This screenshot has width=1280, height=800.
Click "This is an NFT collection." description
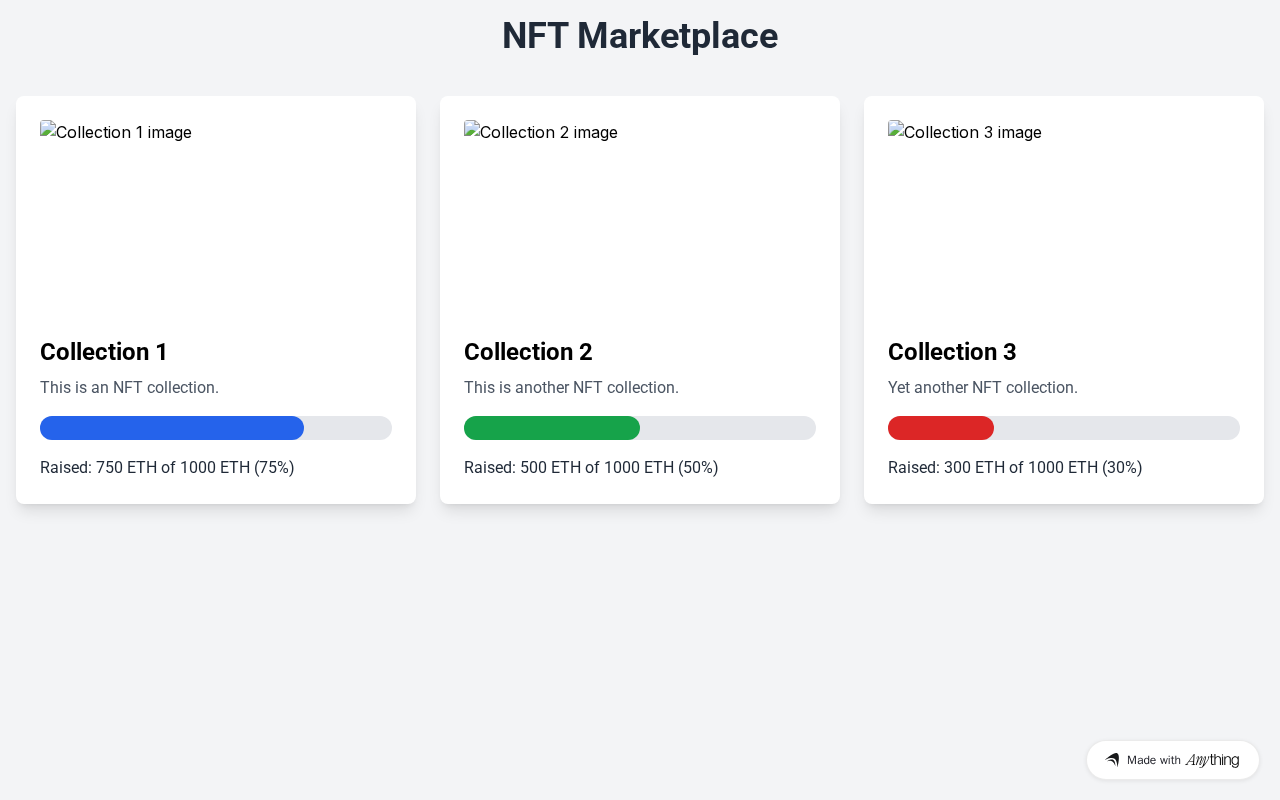129,387
